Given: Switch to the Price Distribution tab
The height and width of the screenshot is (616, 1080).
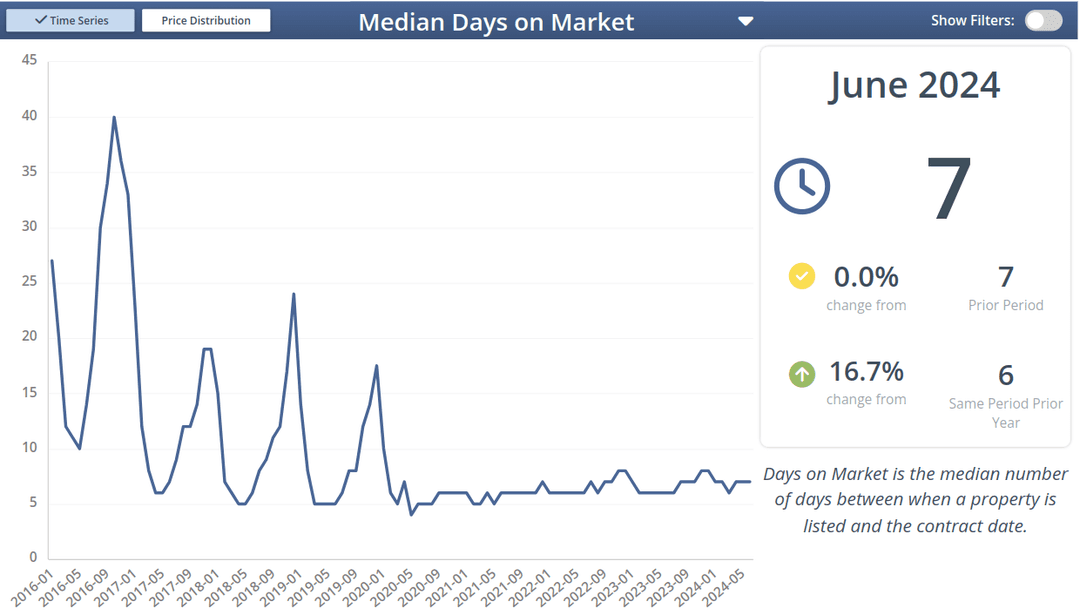Looking at the screenshot, I should click(x=206, y=19).
